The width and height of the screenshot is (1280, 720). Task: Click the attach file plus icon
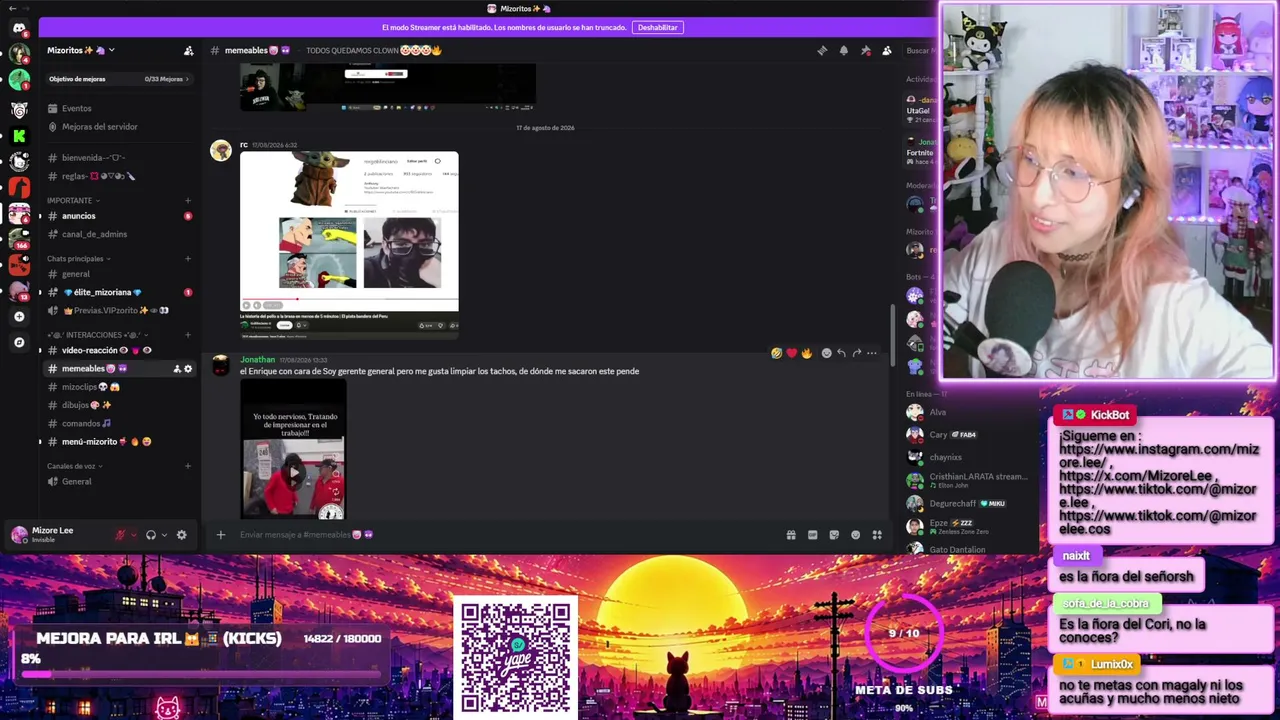[221, 535]
